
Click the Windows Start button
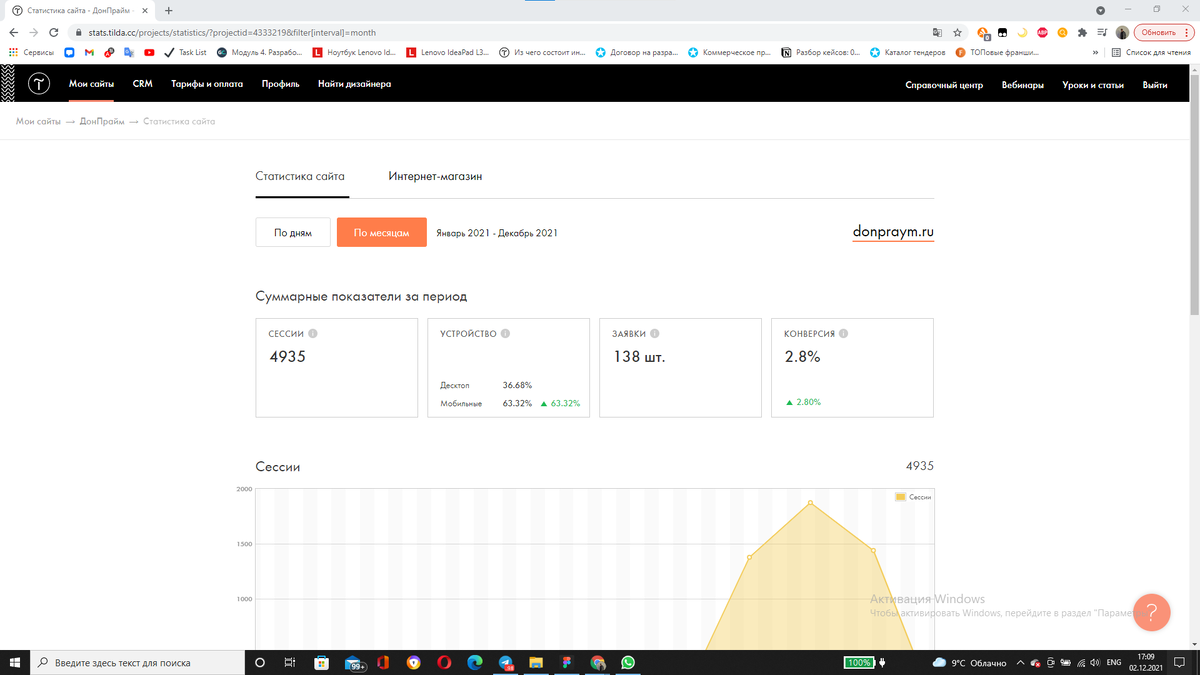tap(14, 662)
